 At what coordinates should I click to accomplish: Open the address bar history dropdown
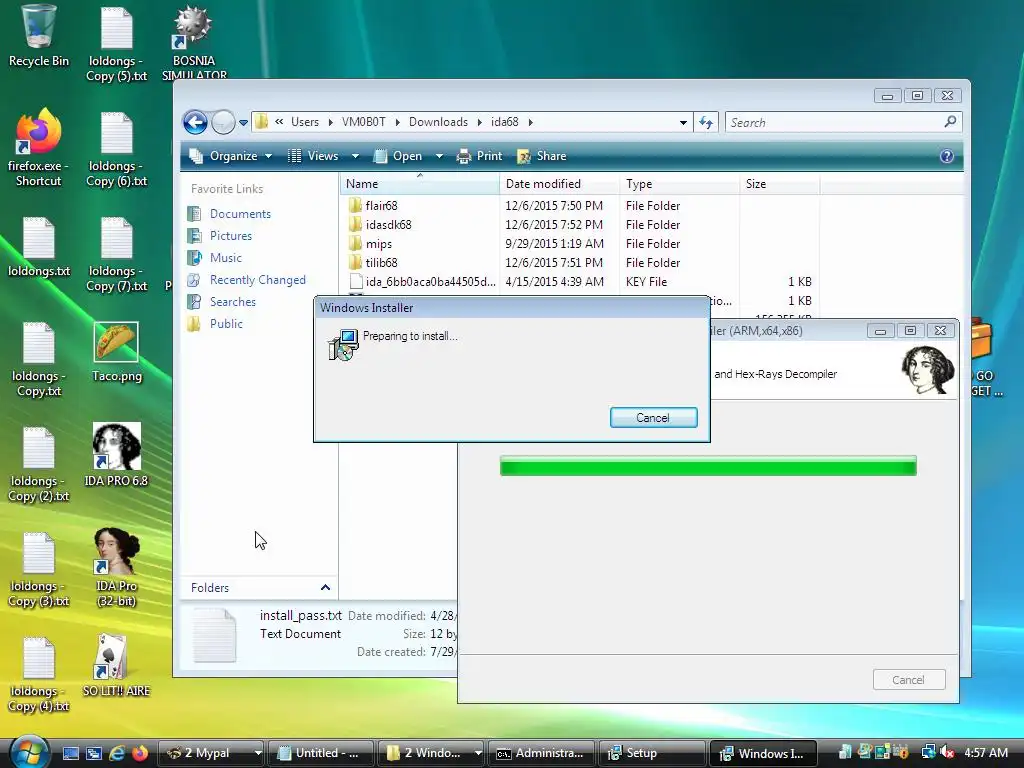tap(683, 122)
